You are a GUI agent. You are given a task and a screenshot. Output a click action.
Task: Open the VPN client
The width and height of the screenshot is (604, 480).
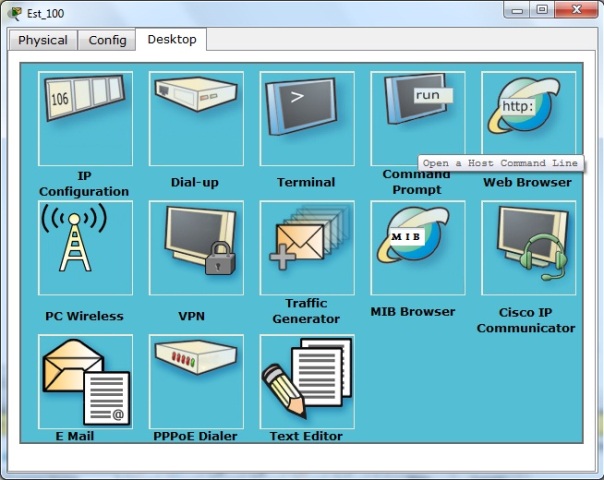coord(196,247)
